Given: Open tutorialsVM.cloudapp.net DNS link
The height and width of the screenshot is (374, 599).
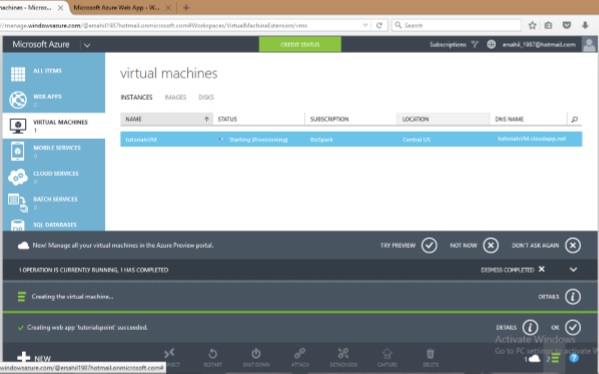Looking at the screenshot, I should [x=532, y=139].
